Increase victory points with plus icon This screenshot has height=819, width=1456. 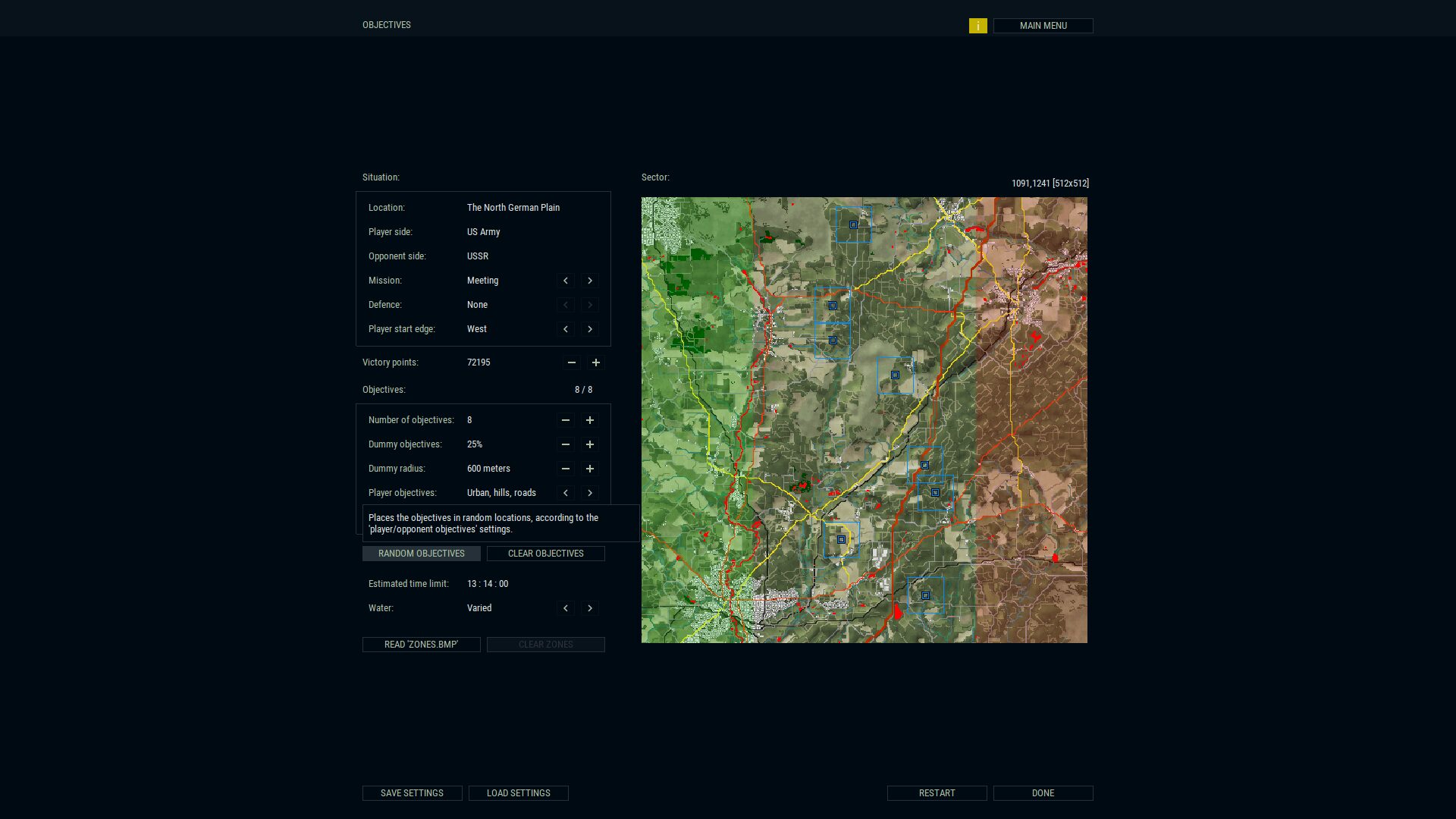point(595,362)
